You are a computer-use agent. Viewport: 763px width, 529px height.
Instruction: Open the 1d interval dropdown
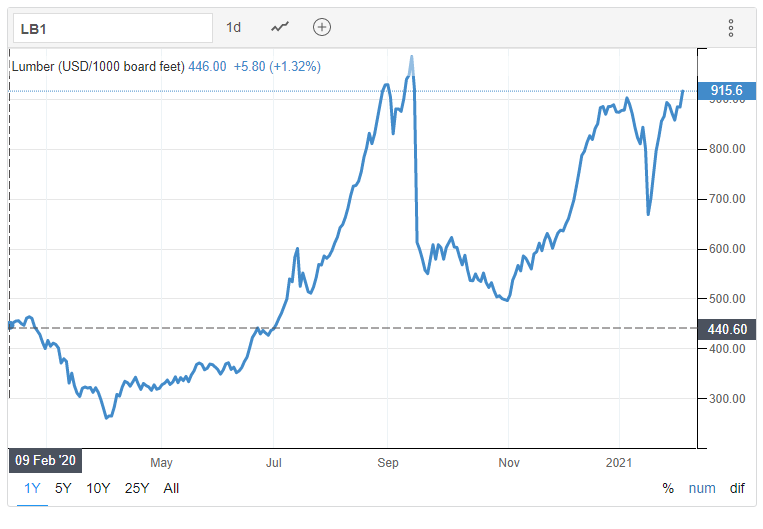(234, 27)
